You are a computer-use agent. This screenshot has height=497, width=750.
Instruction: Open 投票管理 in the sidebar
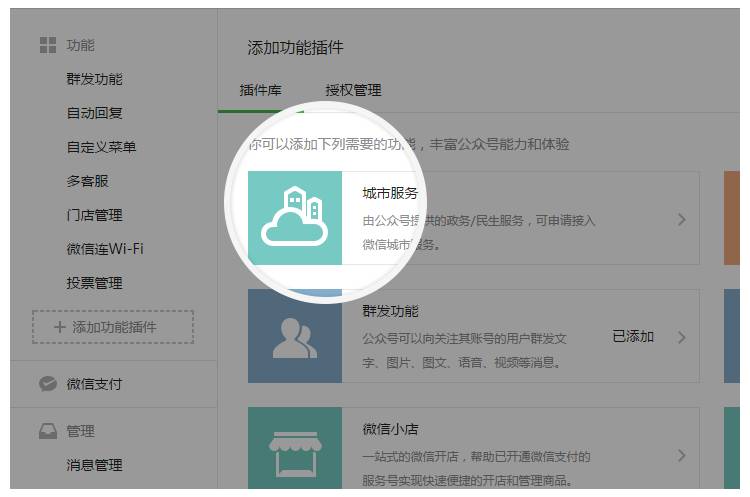[95, 283]
